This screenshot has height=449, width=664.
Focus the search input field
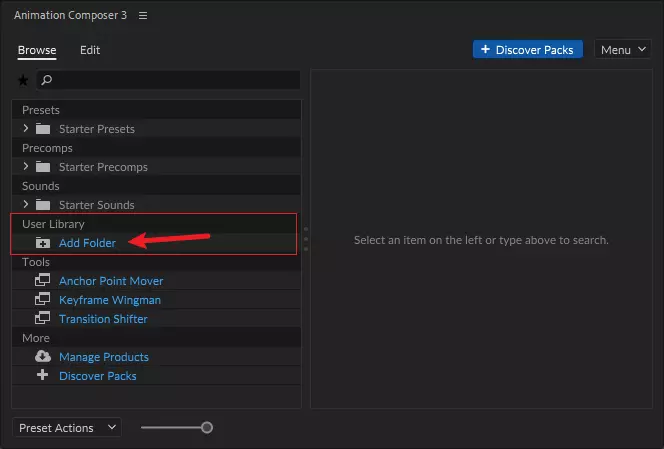coord(169,80)
